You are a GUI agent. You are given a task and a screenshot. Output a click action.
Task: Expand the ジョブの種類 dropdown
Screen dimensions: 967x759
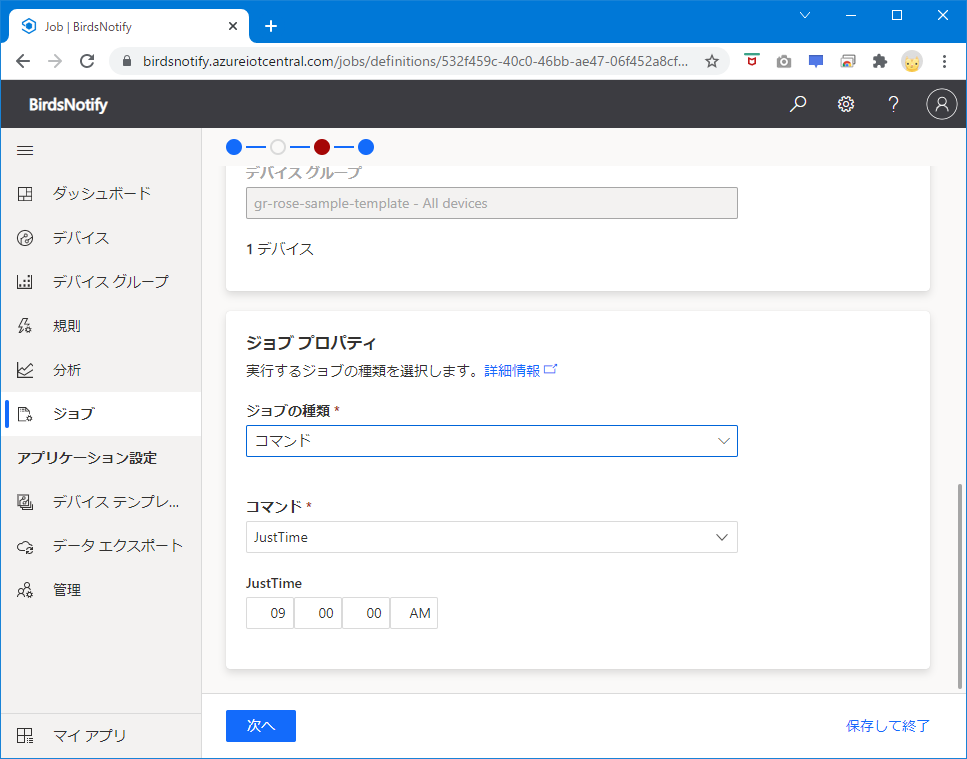pyautogui.click(x=491, y=441)
